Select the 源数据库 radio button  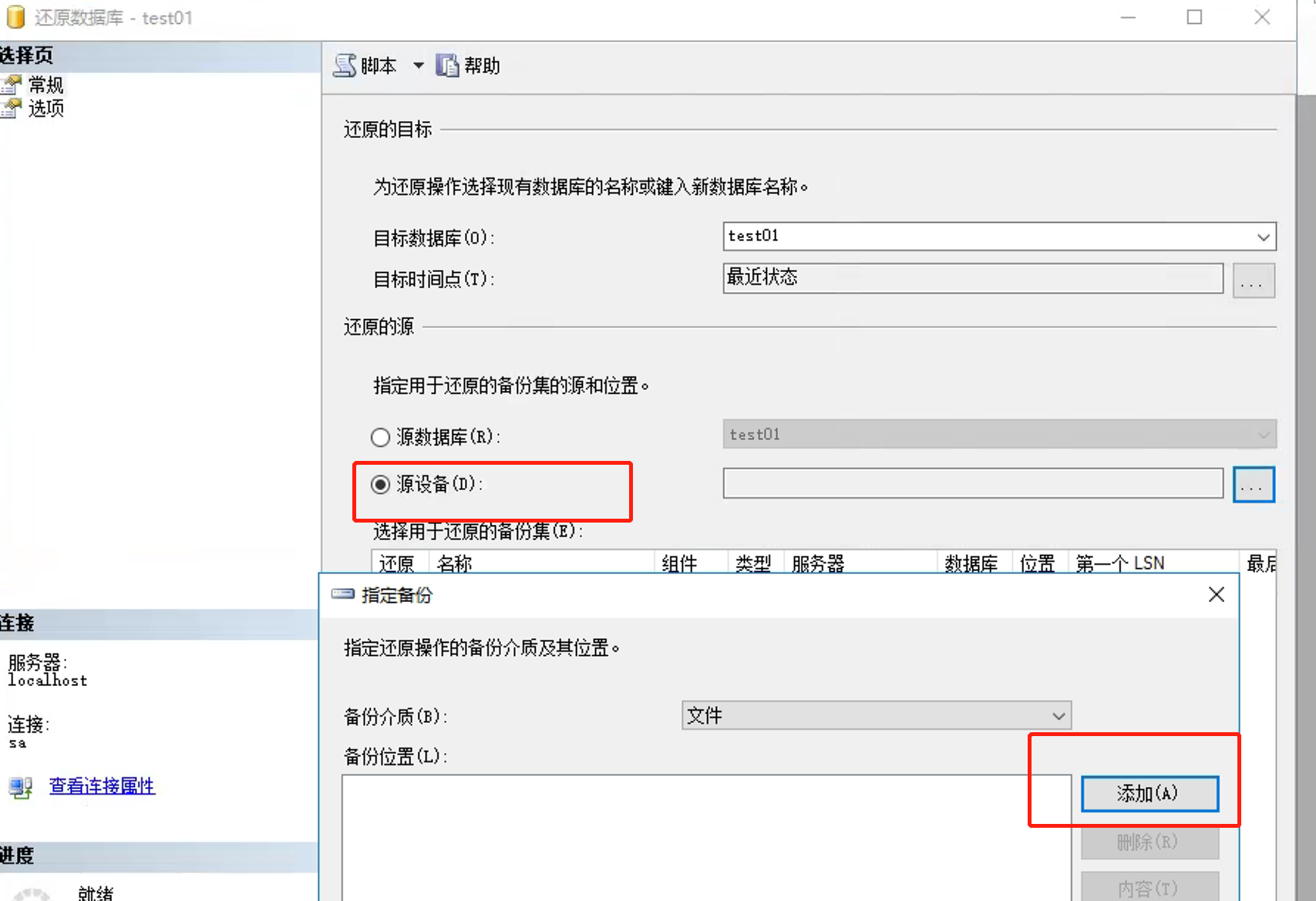coord(380,438)
